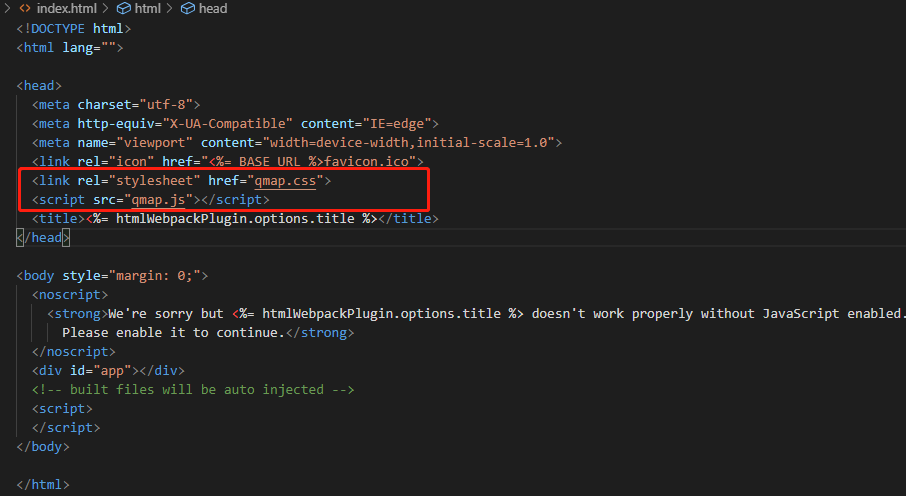Click the closing /html tag
This screenshot has height=496, width=906.
click(43, 485)
